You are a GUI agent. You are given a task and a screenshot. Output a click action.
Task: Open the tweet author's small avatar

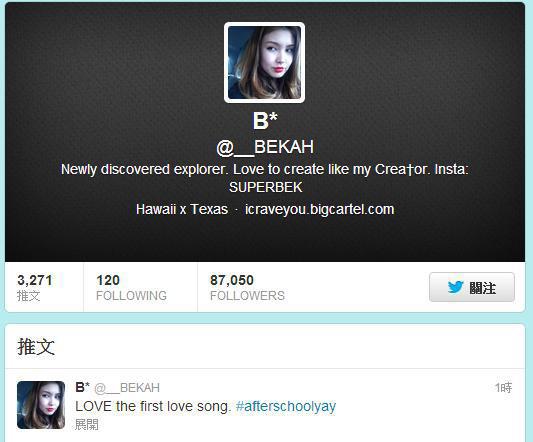[x=41, y=405]
